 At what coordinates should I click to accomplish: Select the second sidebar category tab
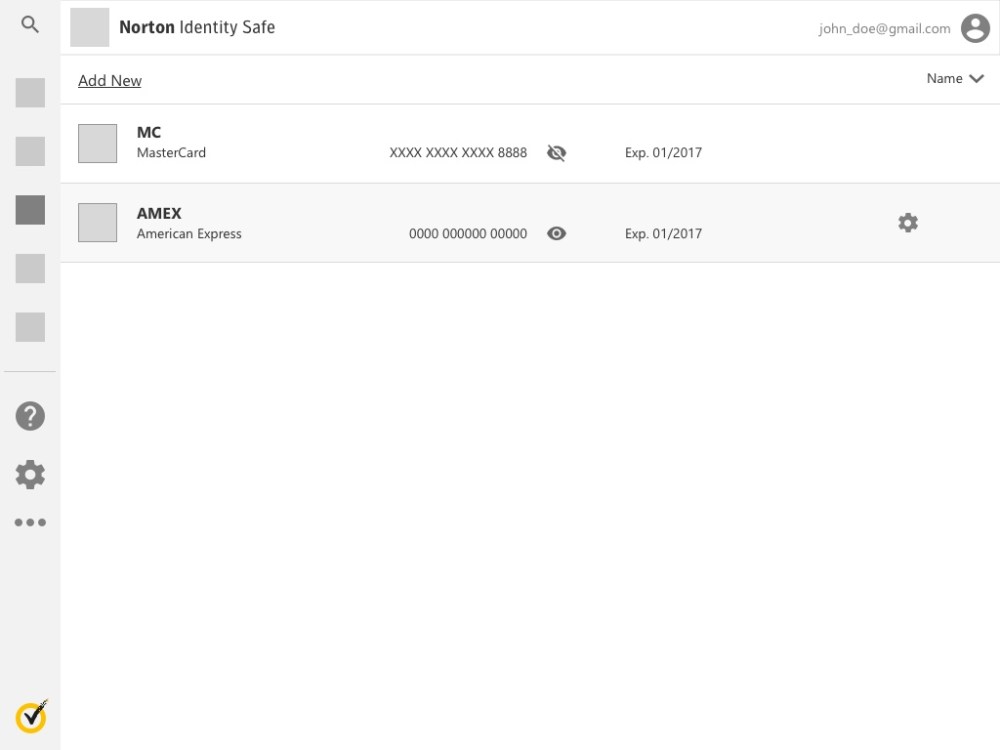pyautogui.click(x=30, y=151)
